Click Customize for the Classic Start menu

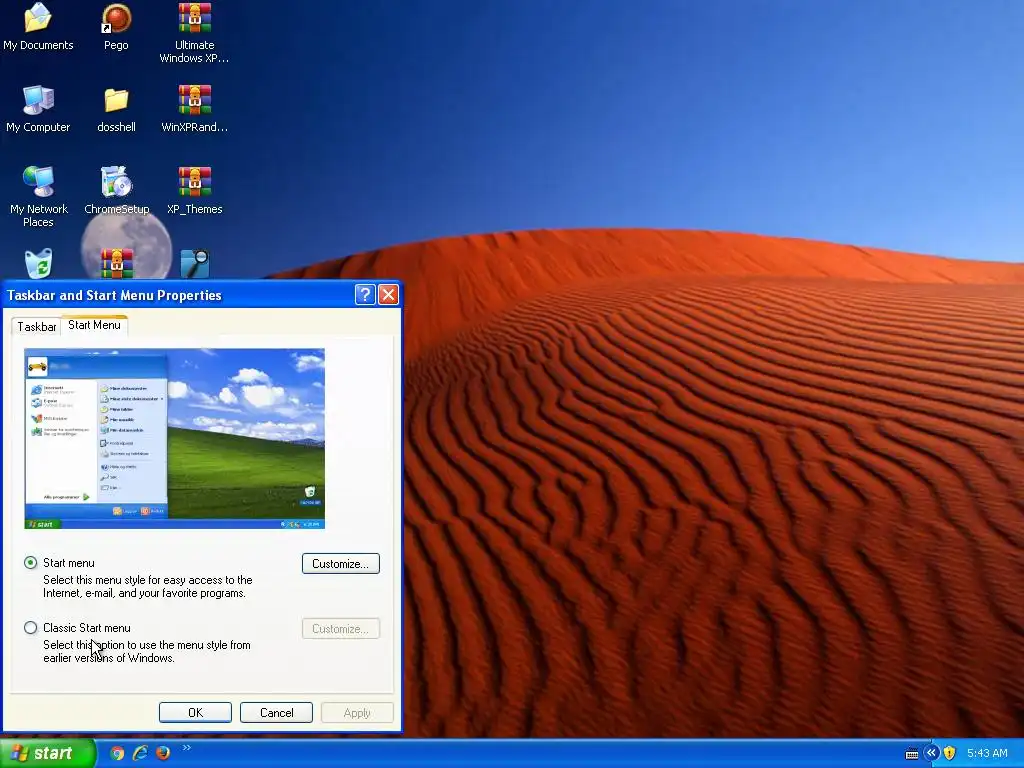[341, 629]
